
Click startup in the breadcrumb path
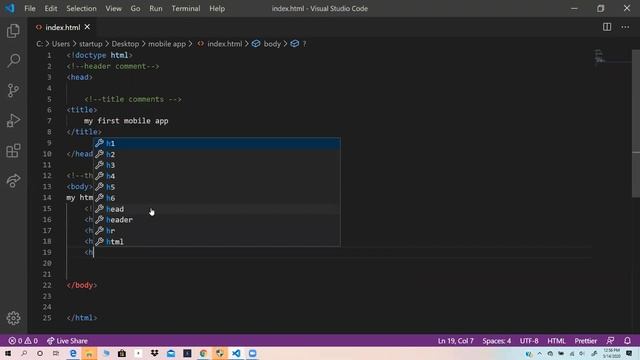91,44
